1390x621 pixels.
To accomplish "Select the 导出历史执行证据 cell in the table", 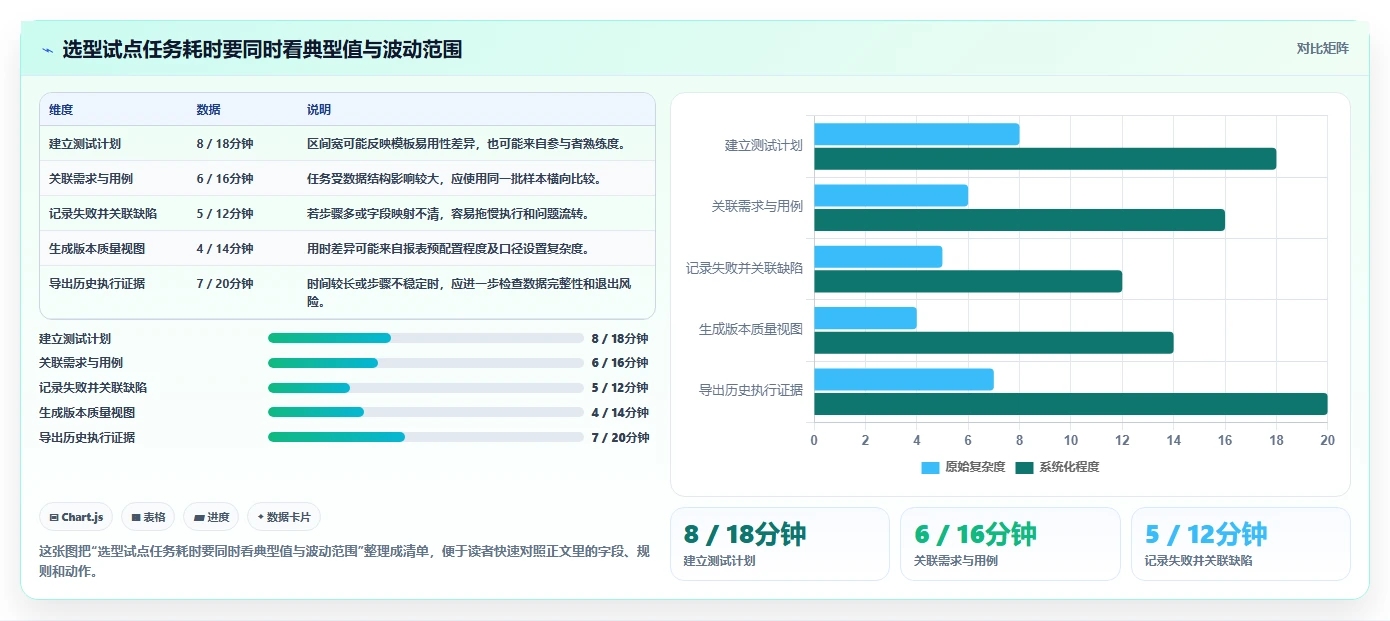I will (x=97, y=284).
